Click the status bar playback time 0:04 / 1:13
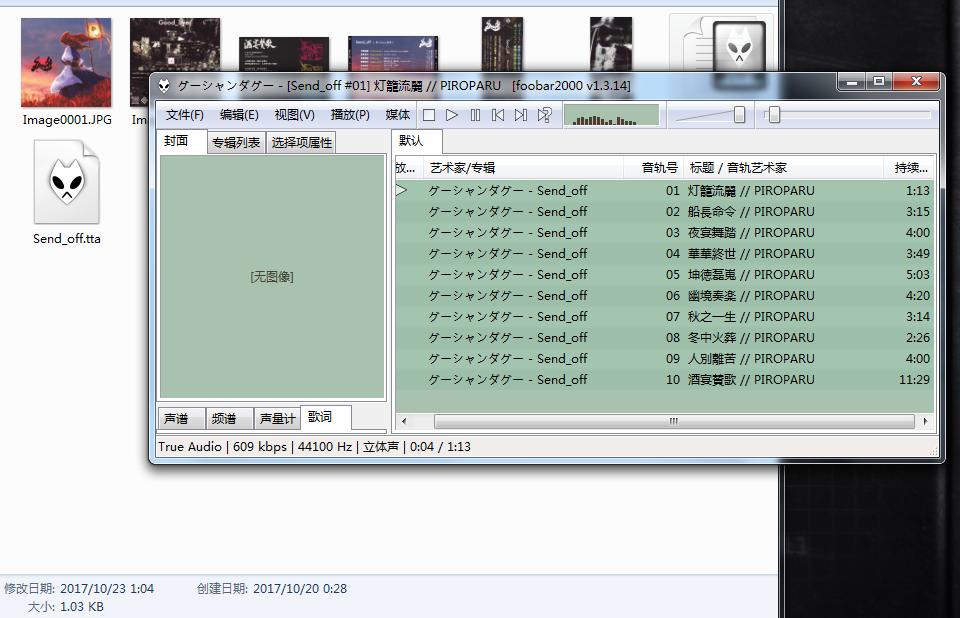This screenshot has width=960, height=618. coord(440,447)
